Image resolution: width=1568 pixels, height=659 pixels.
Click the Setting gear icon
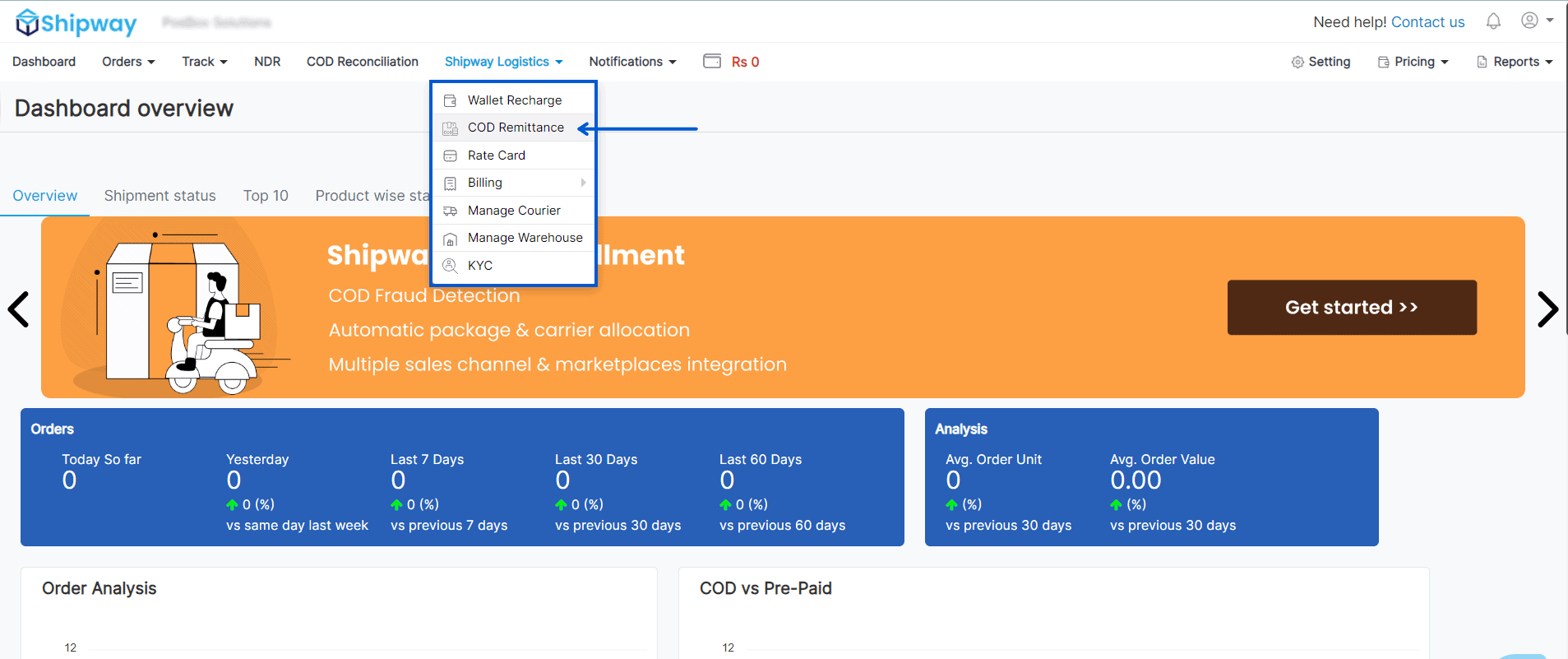1297,62
